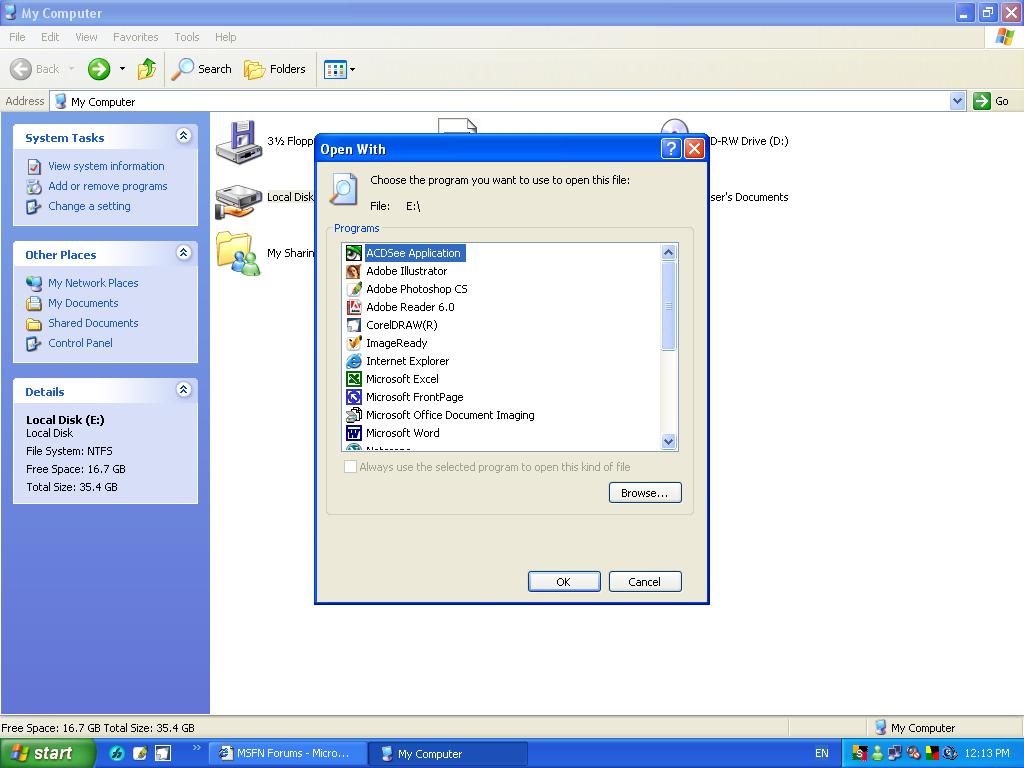Screen dimensions: 1024x768
Task: Select ACDSee Application in programs list
Action: click(x=413, y=253)
